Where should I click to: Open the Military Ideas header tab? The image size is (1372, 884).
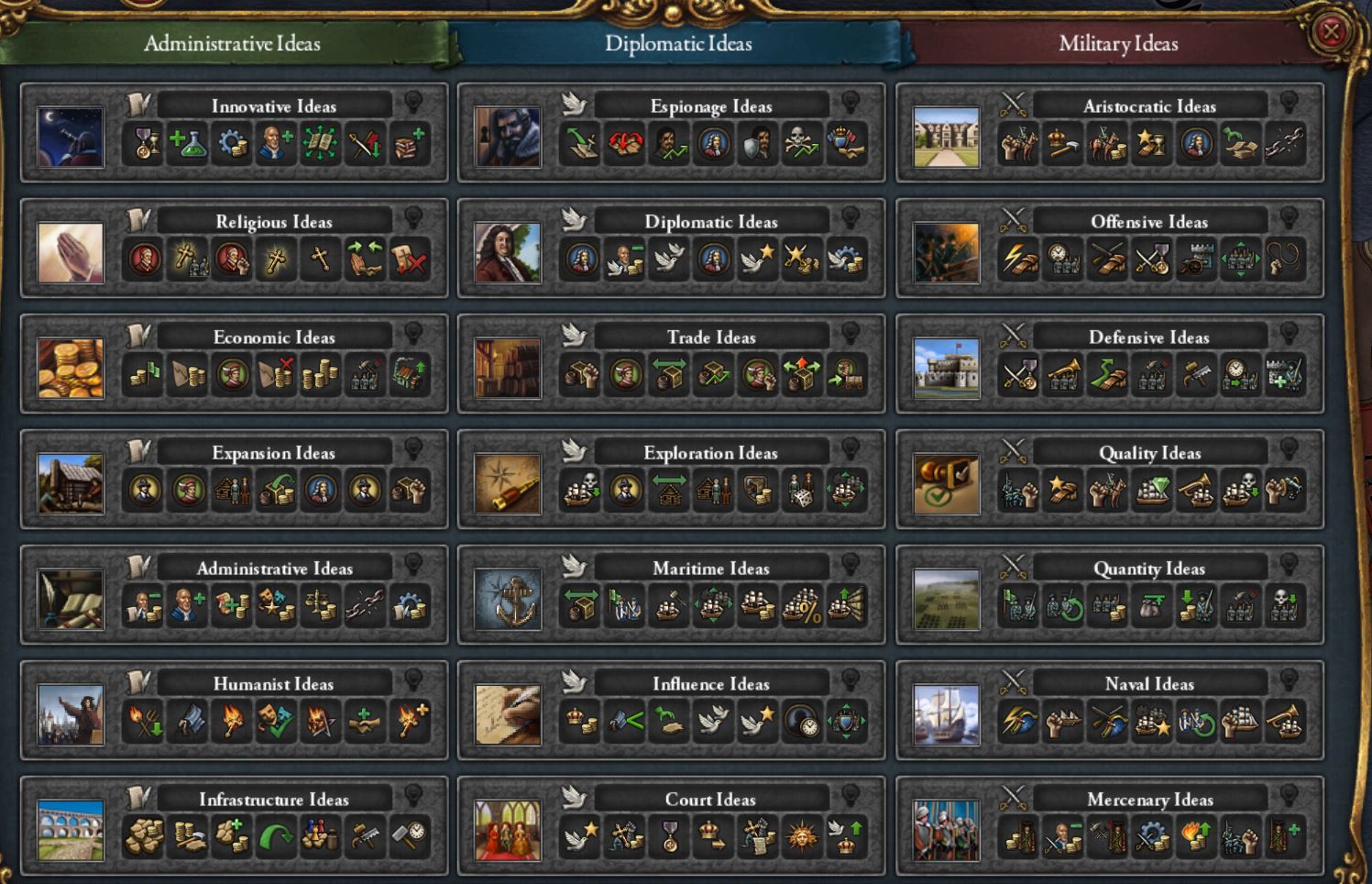[1118, 43]
